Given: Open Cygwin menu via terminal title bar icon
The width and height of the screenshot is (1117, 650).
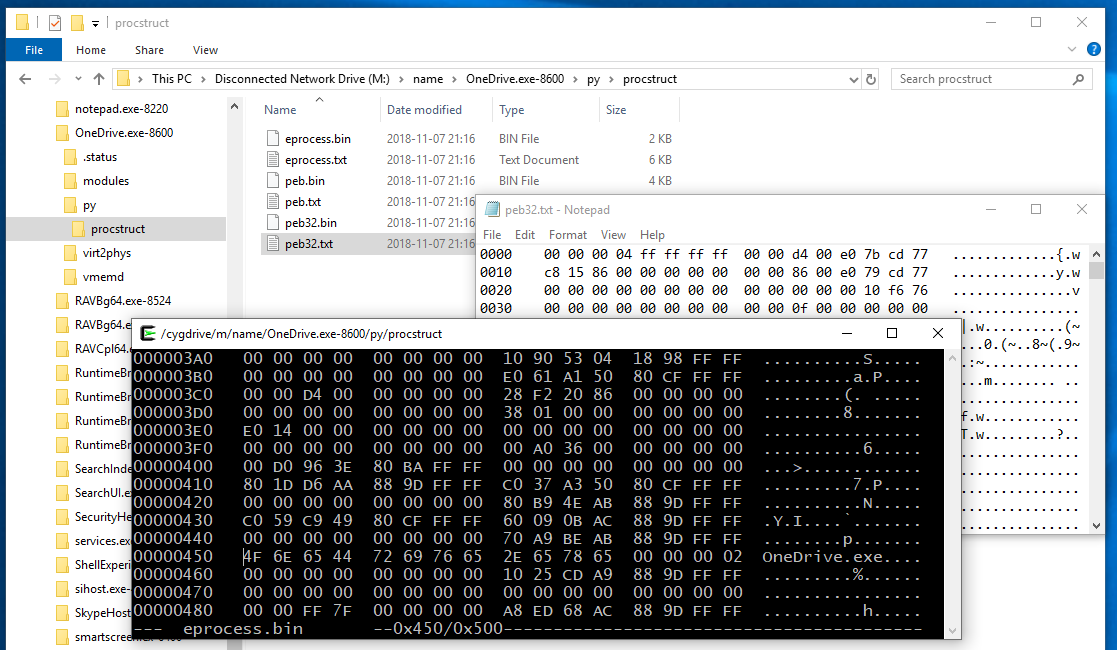Looking at the screenshot, I should tap(147, 332).
